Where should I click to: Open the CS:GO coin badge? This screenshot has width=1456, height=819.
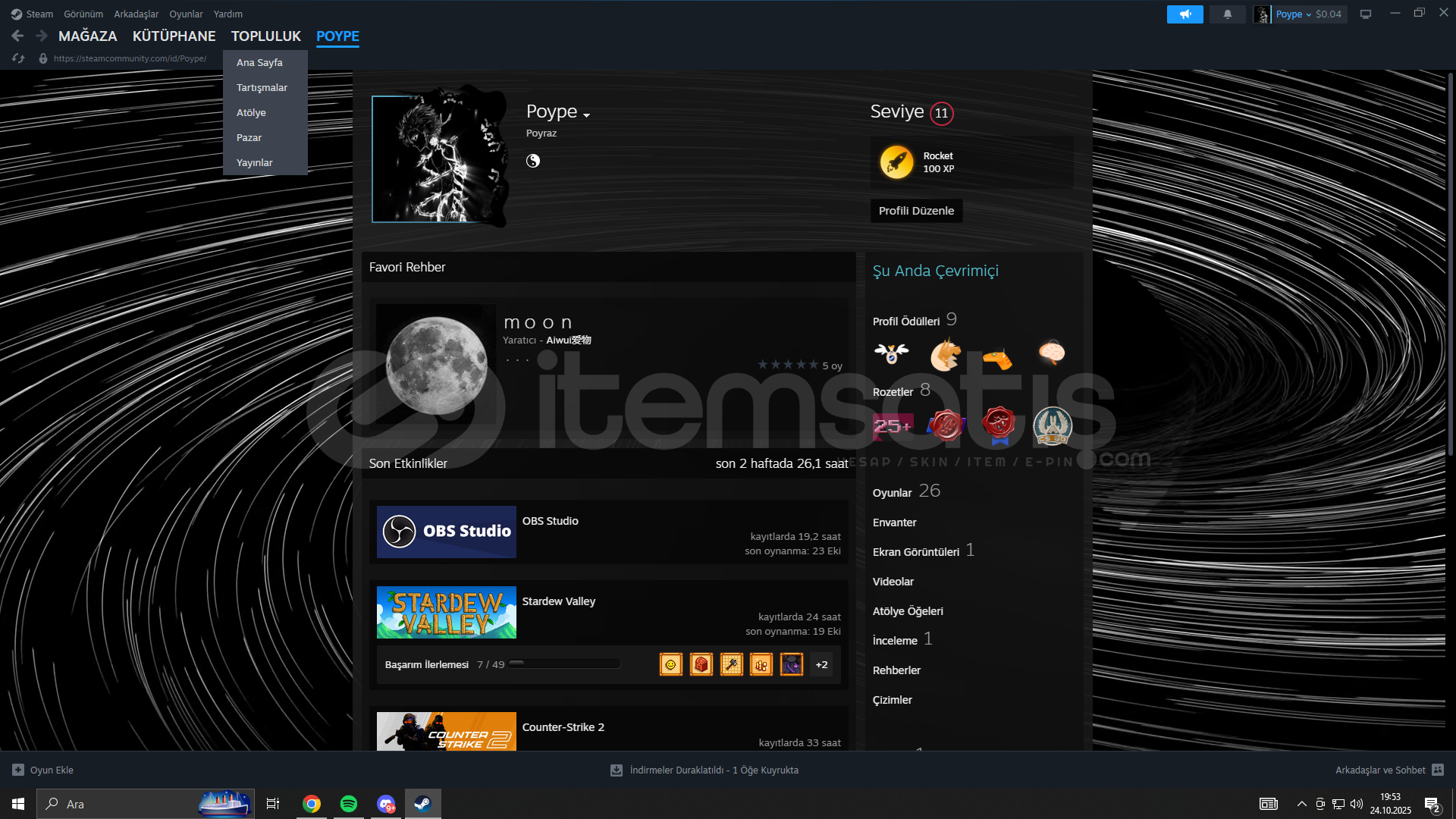pyautogui.click(x=1053, y=425)
